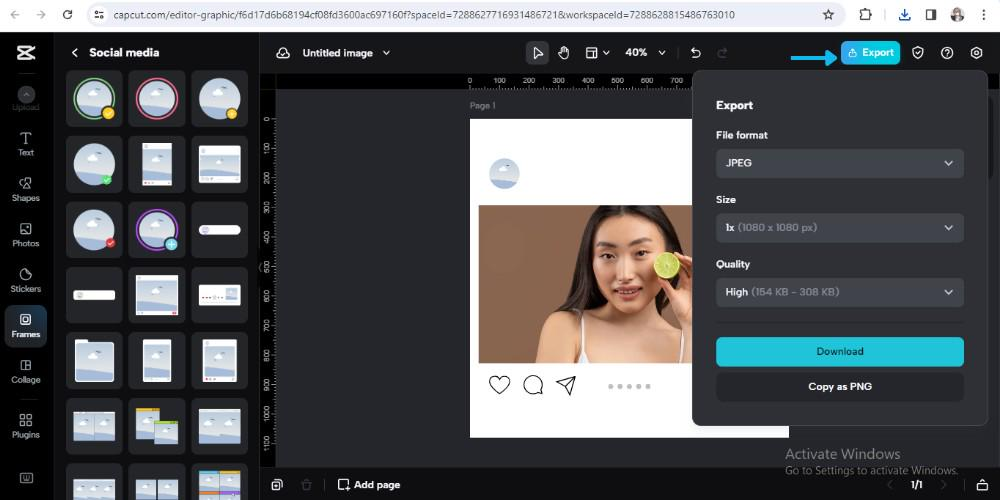Screen dimensions: 1000x500
Task: Open the Chrome three-dot menu
Action: [x=983, y=15]
